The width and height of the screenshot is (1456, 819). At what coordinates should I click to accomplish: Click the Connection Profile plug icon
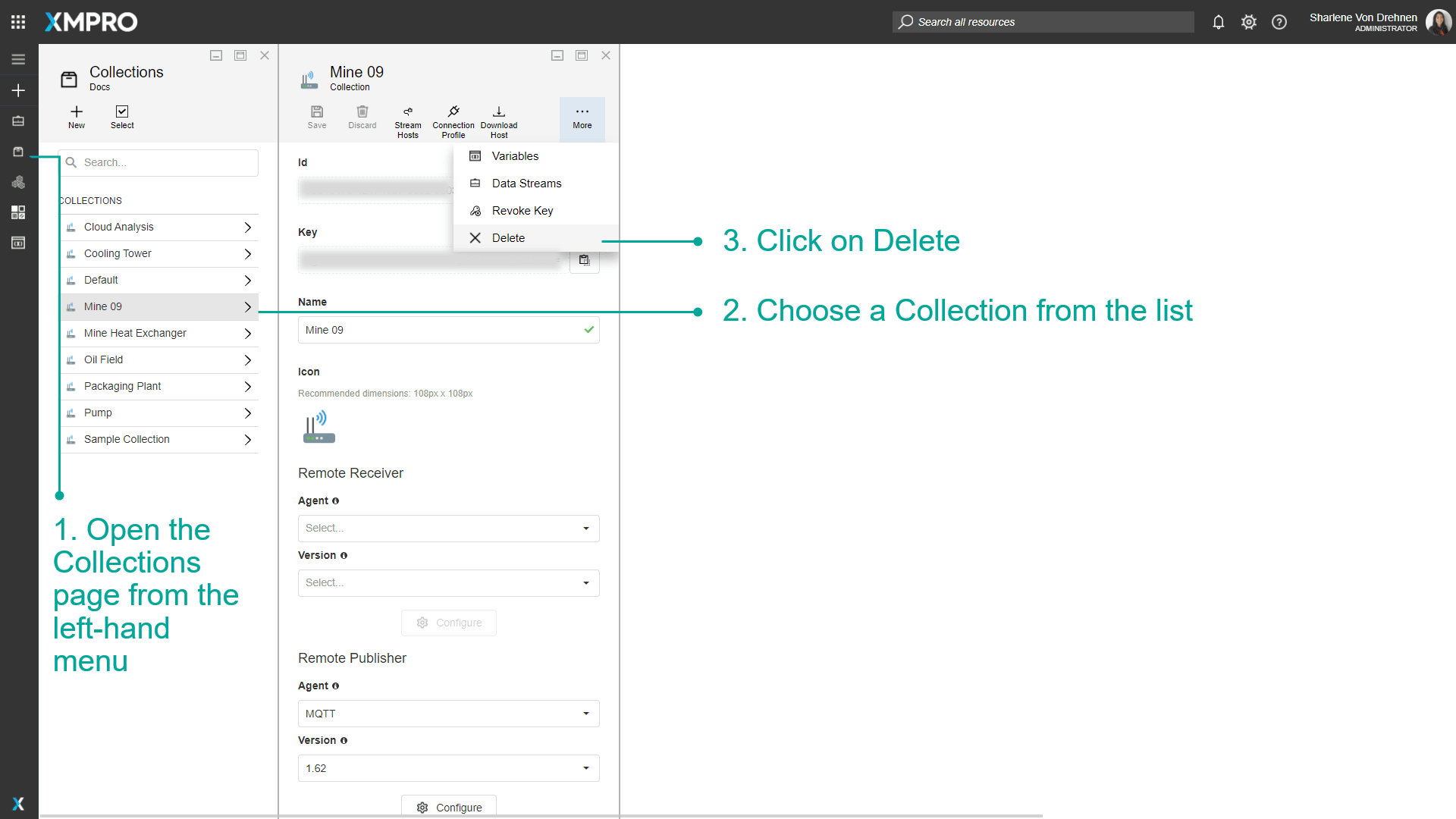453,112
